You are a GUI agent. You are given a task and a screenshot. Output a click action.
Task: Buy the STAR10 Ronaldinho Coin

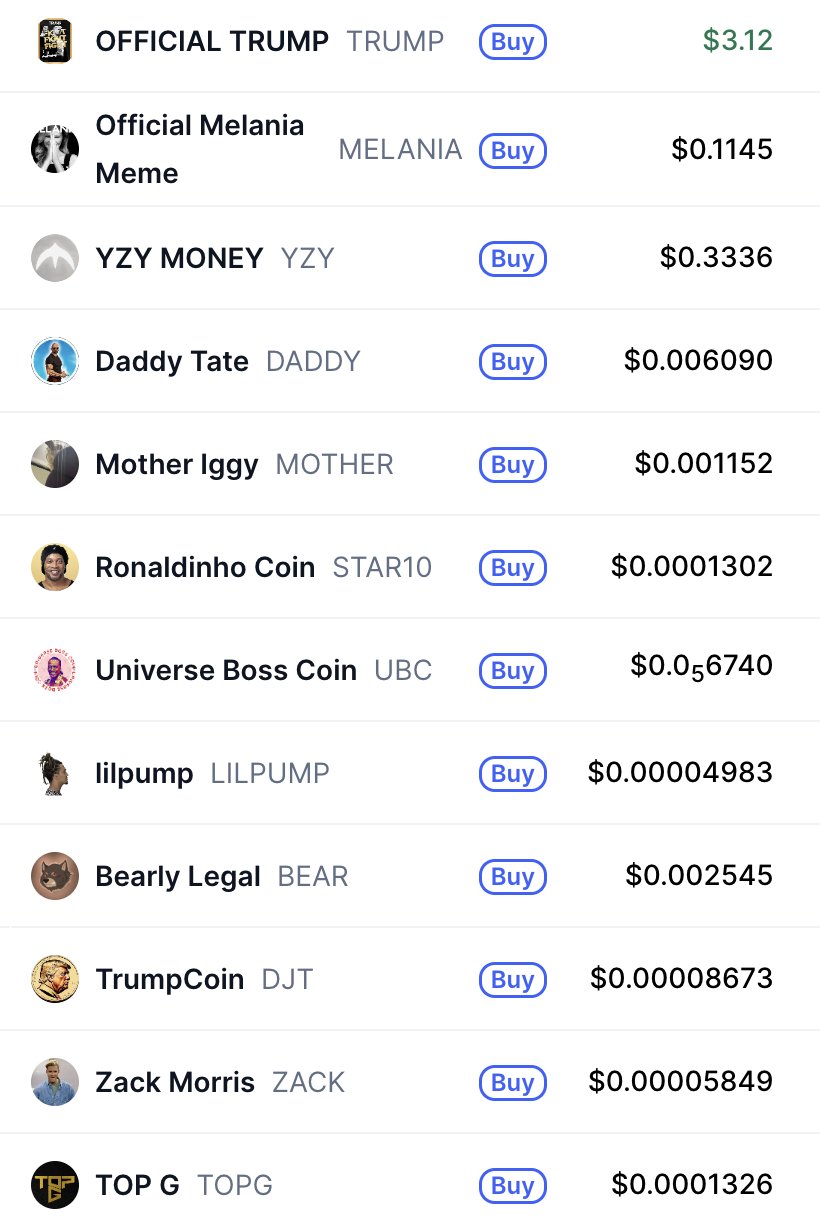click(512, 568)
